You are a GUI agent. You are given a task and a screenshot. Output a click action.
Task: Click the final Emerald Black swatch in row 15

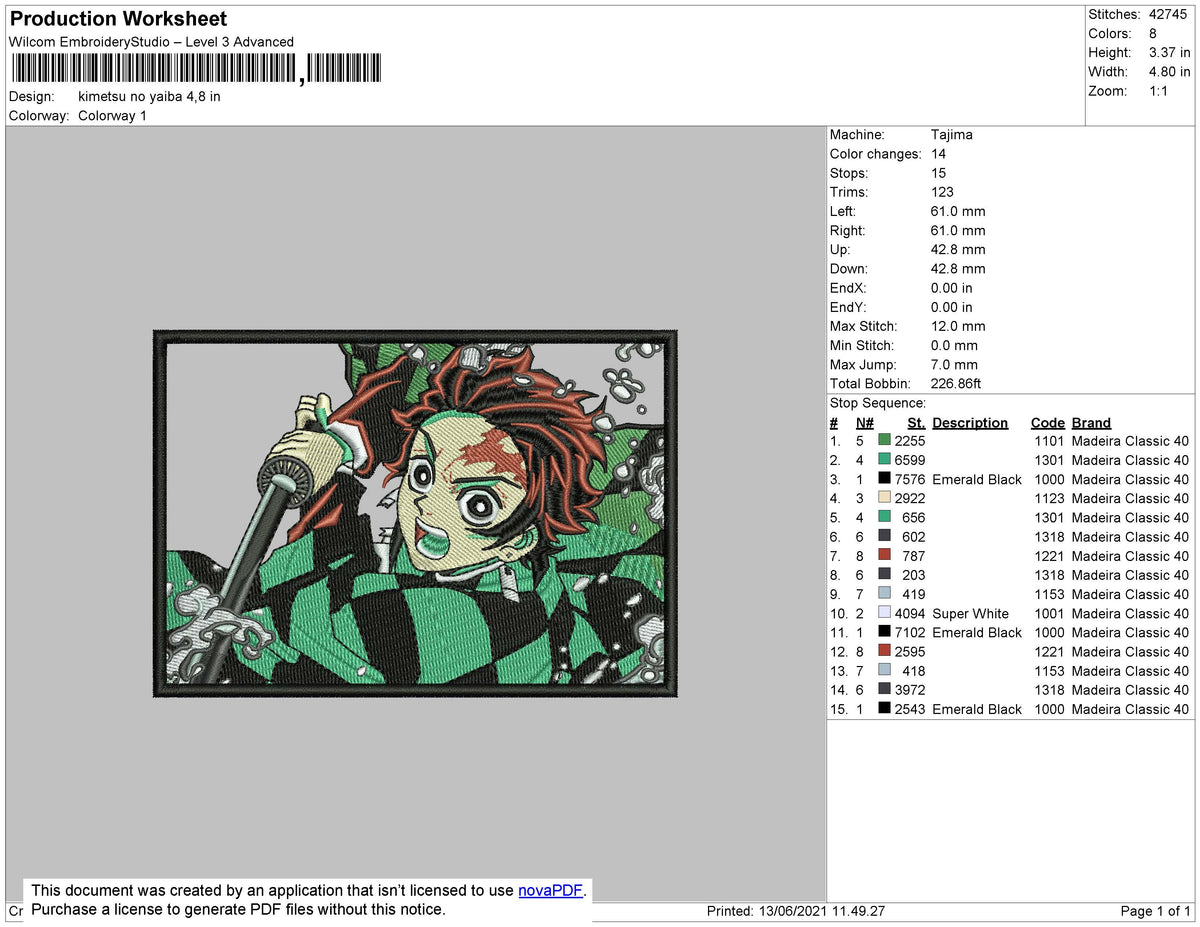pos(884,709)
